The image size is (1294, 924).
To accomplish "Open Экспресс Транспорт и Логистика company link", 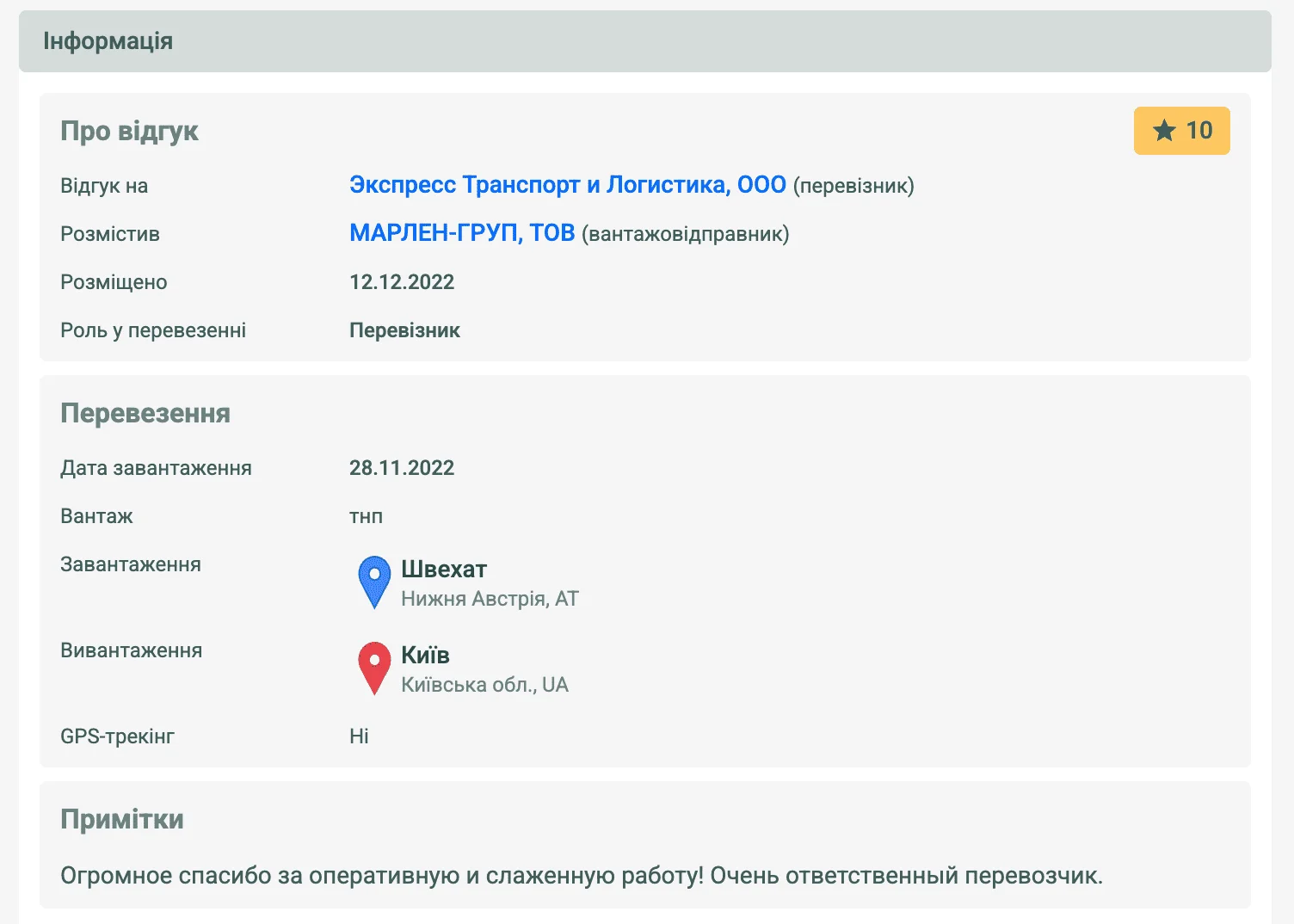I will tap(567, 185).
